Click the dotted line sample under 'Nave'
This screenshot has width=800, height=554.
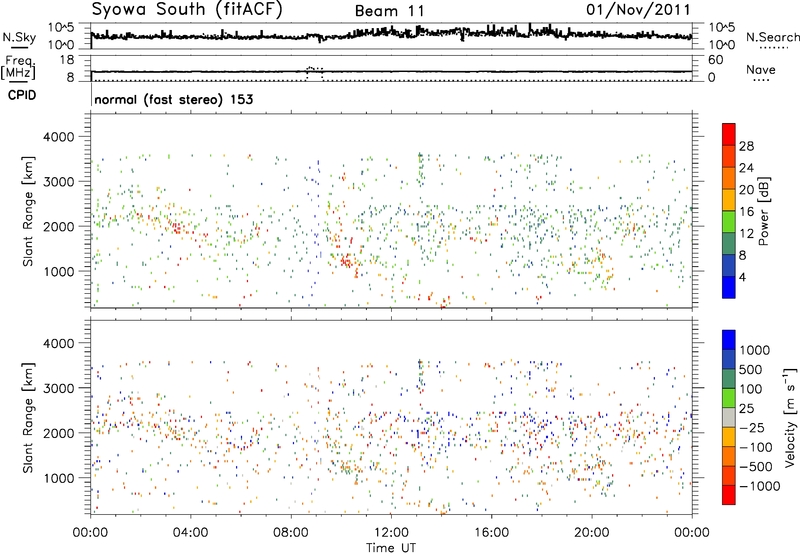tap(762, 80)
